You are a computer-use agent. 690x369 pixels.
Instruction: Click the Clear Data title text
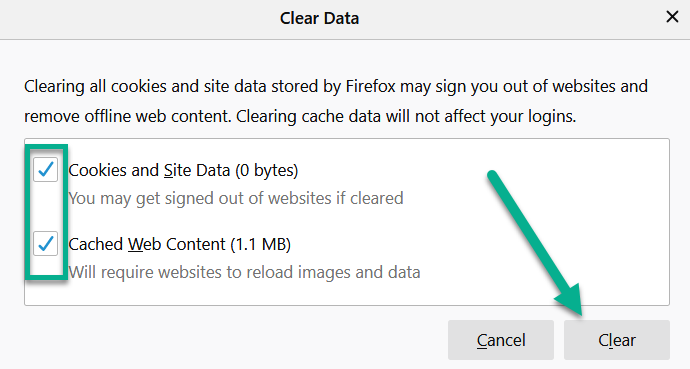(x=319, y=18)
